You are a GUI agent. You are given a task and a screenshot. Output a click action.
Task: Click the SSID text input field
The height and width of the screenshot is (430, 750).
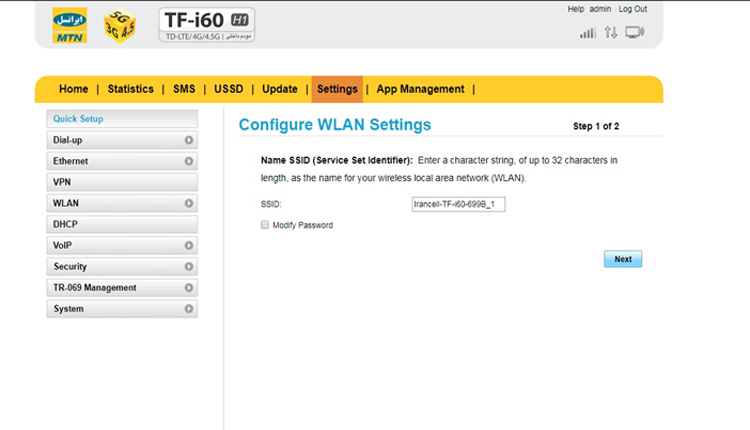tap(459, 204)
